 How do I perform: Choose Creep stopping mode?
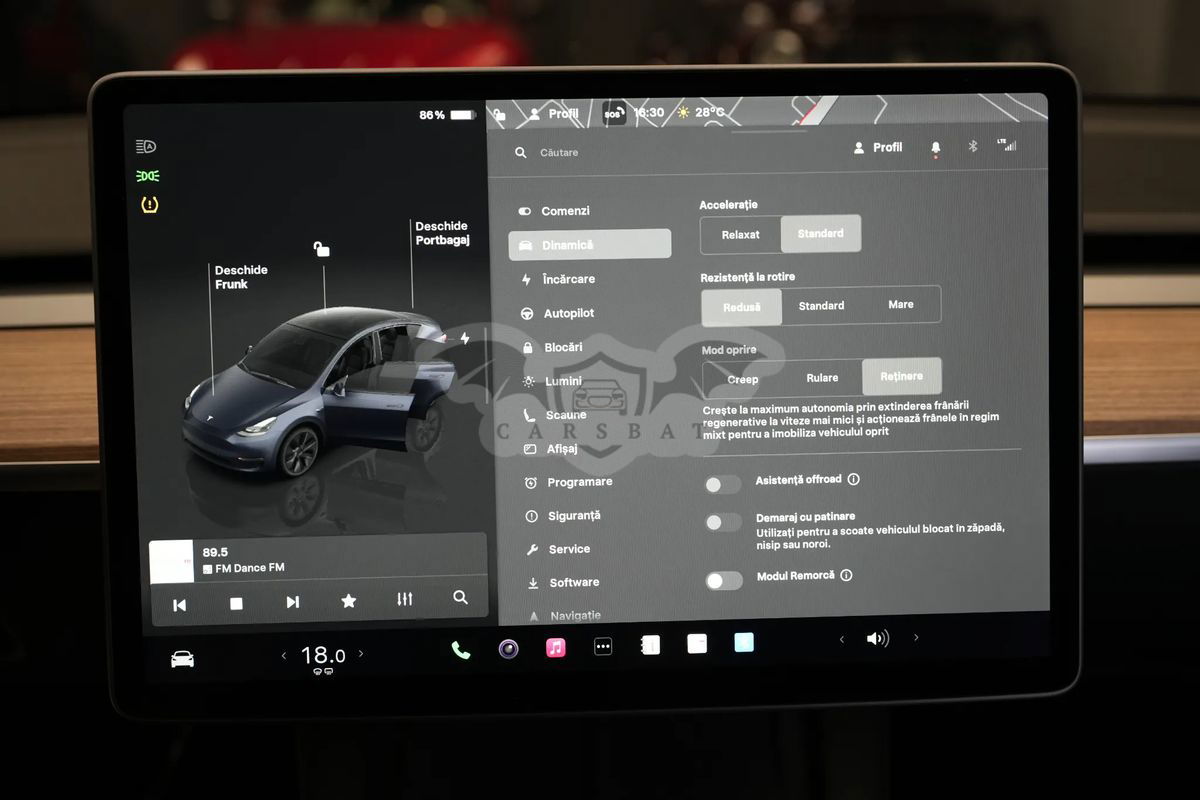tap(743, 380)
